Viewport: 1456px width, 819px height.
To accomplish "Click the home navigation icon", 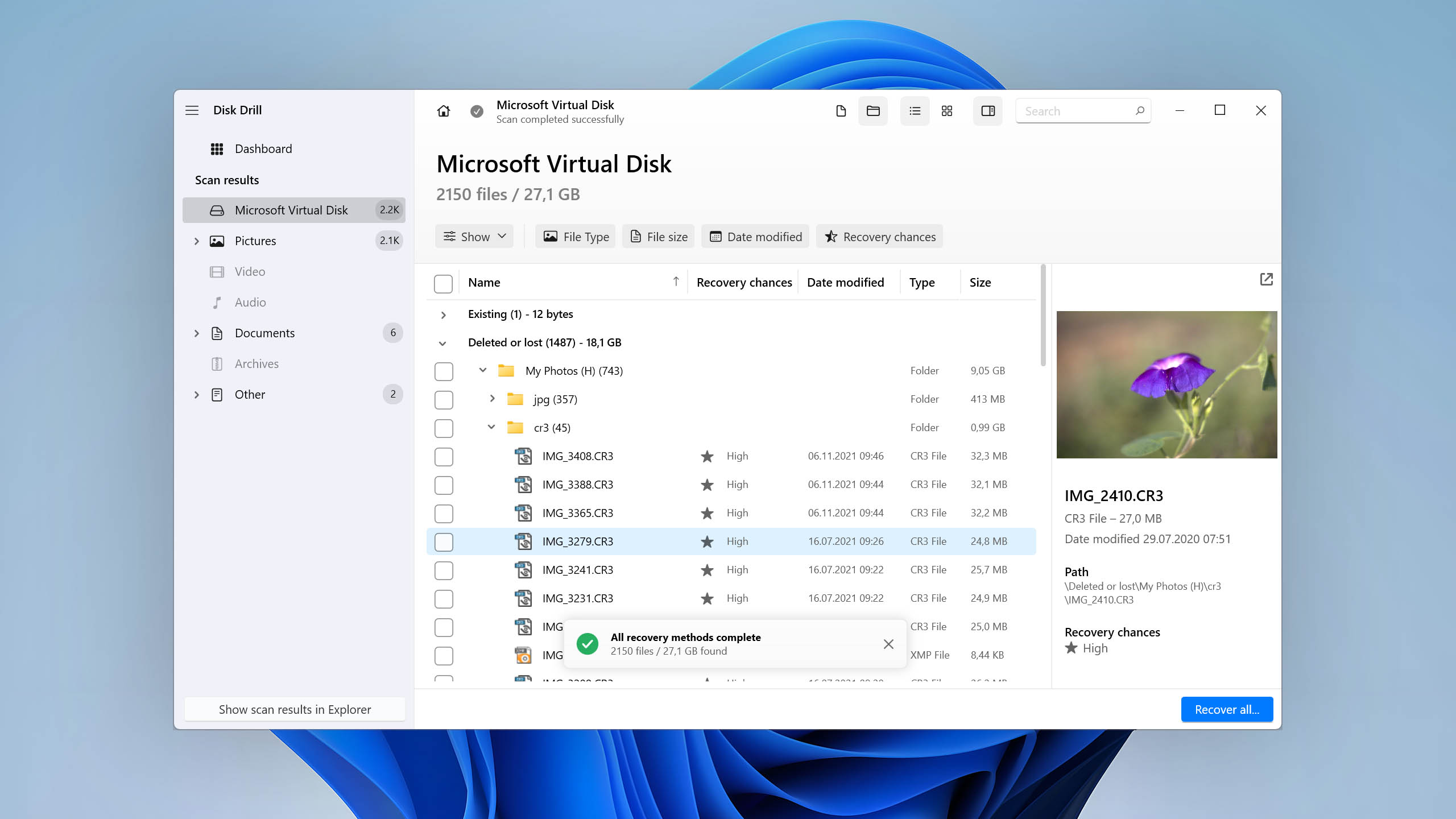I will point(443,110).
